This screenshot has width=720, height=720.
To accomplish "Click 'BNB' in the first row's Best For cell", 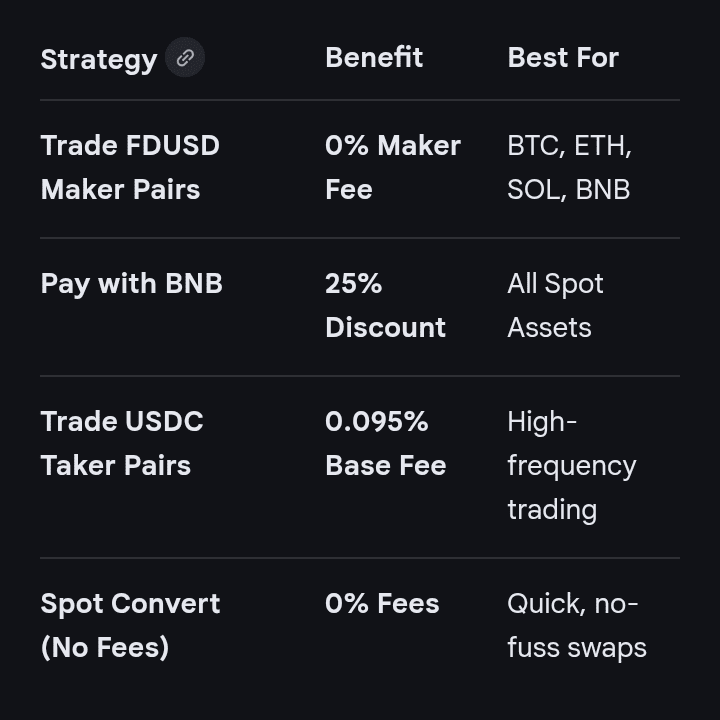I will [x=603, y=190].
